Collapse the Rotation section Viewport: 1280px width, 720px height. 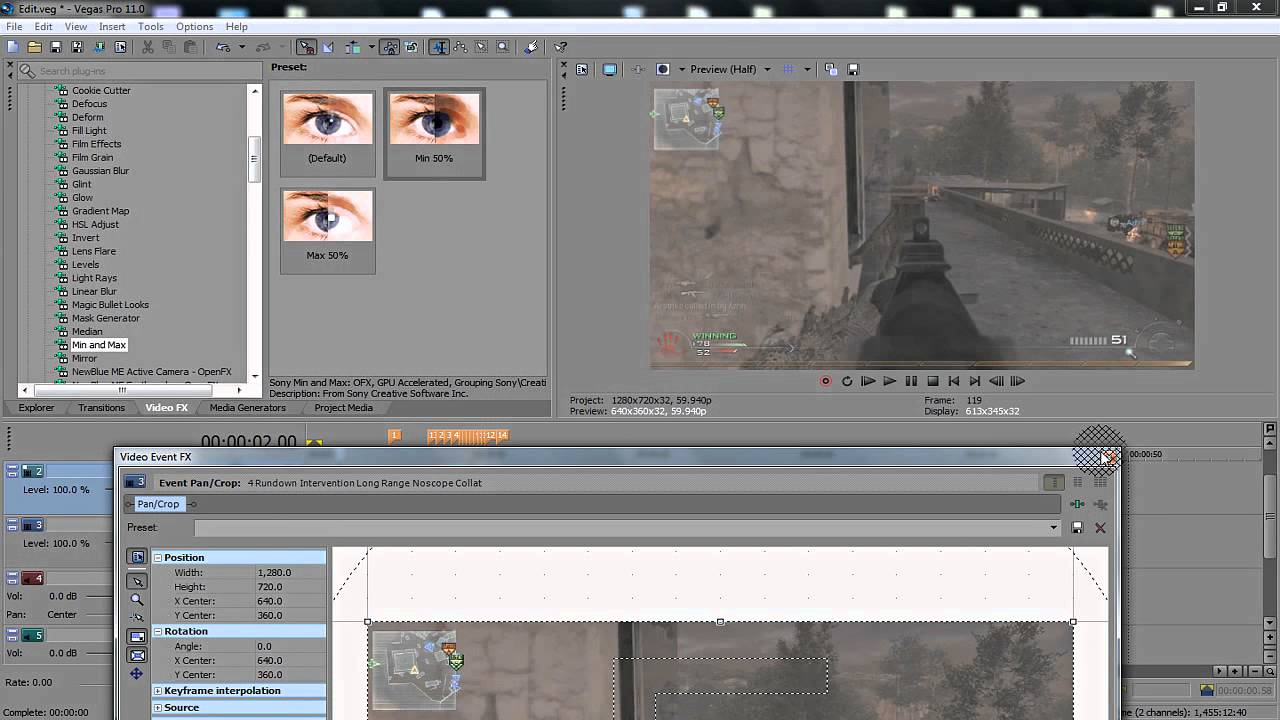tap(157, 631)
